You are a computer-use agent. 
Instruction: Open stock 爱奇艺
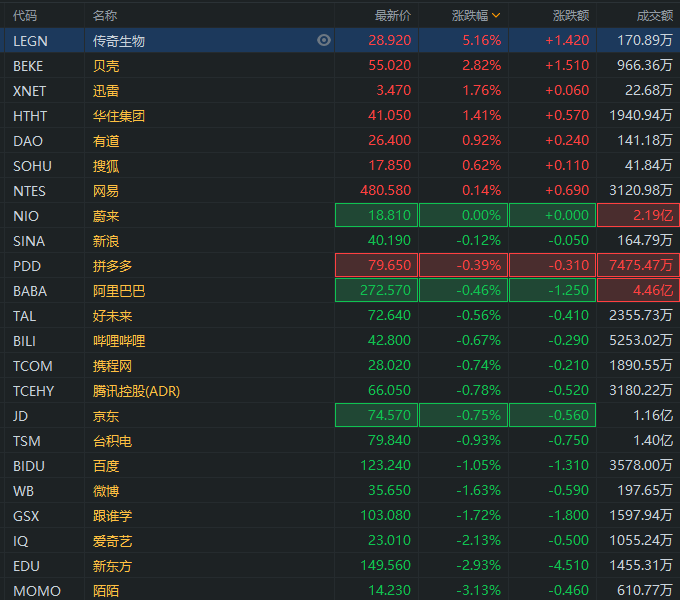[112, 541]
